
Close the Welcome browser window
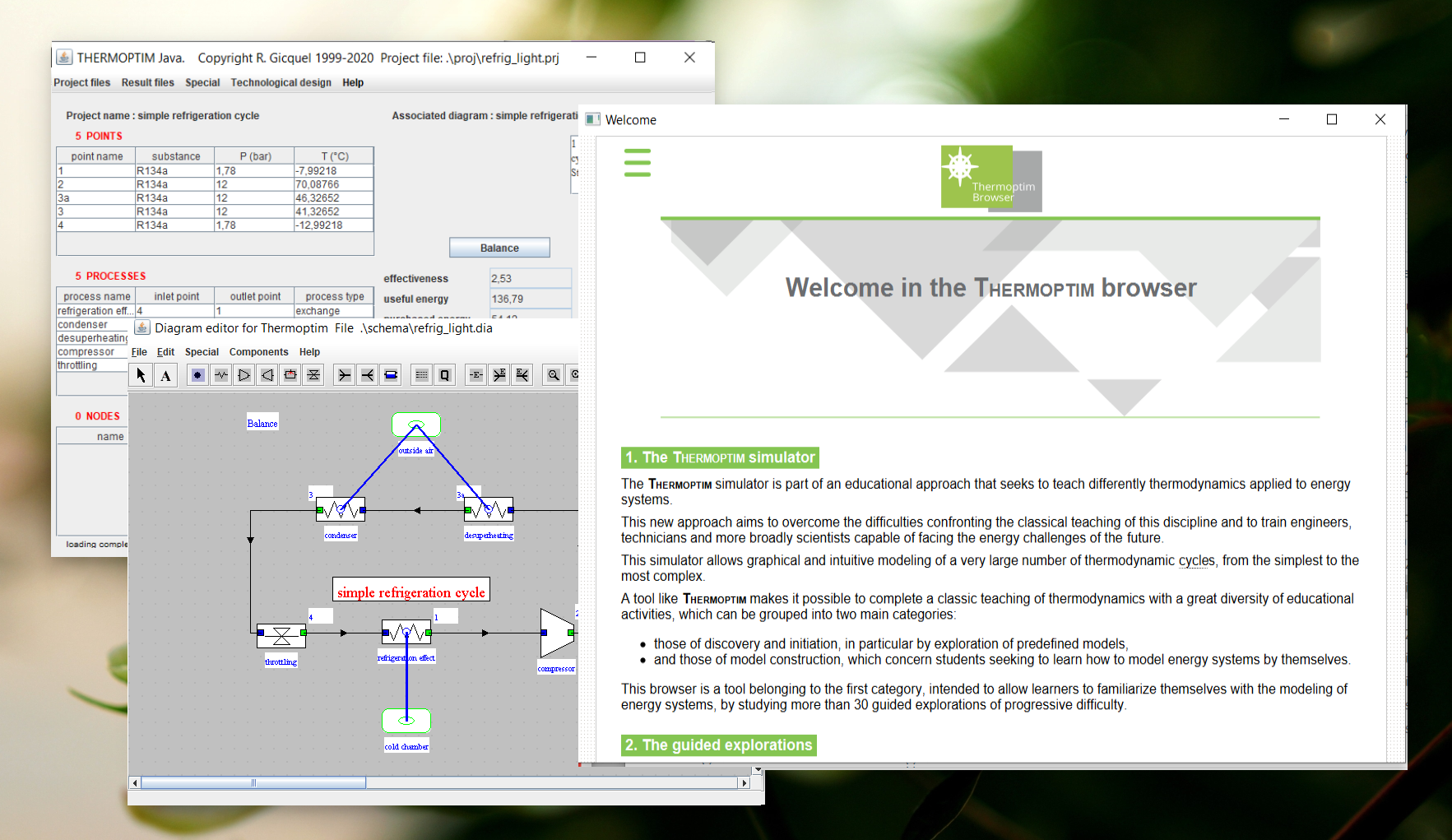(x=1380, y=119)
